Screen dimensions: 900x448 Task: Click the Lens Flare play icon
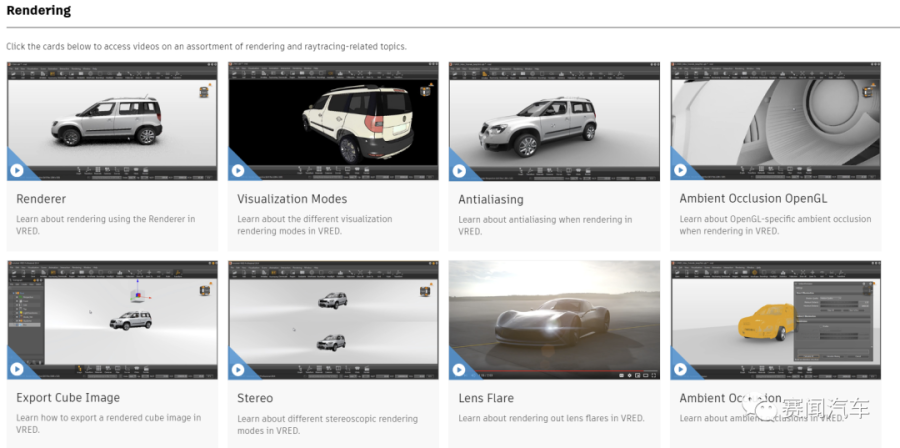(459, 369)
